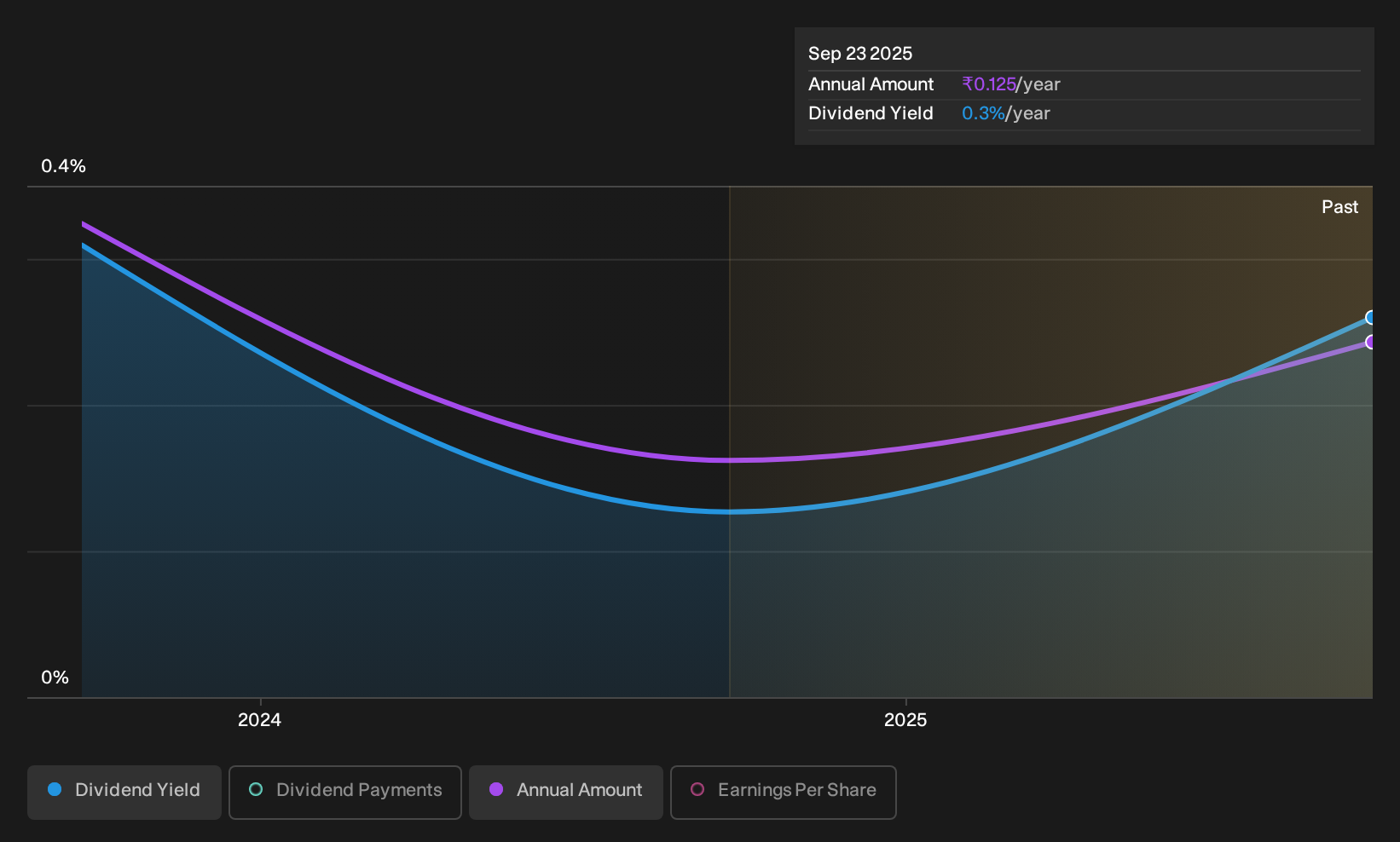Click the Past label in chart

pyautogui.click(x=1339, y=207)
